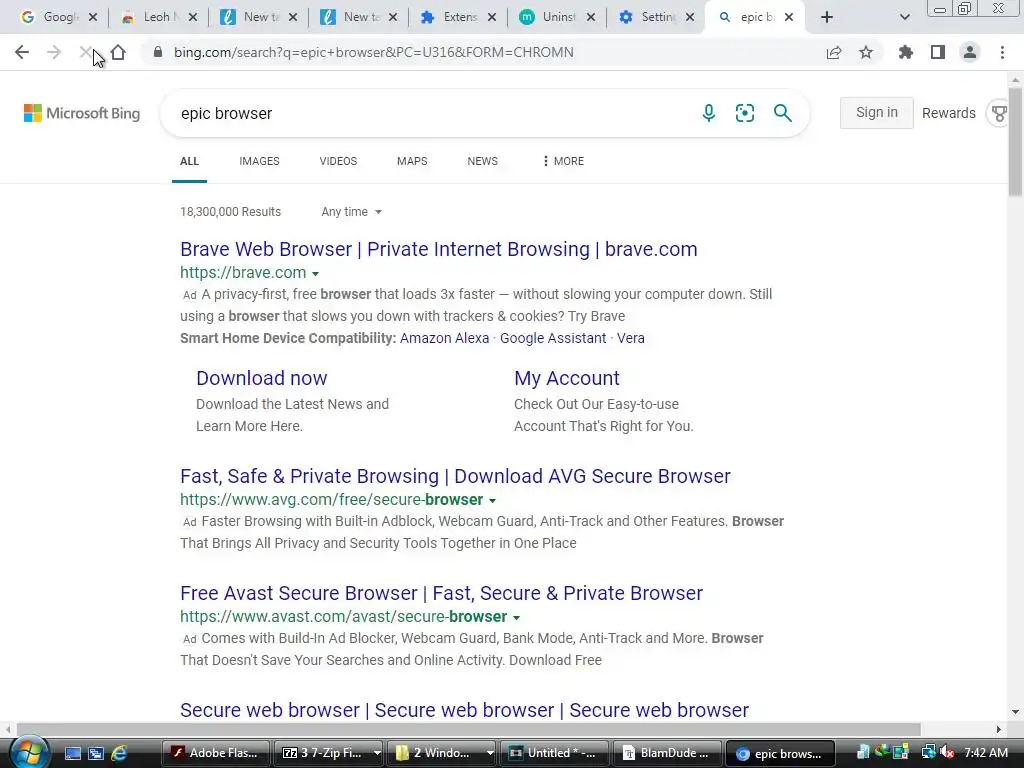Bookmark this page with the star icon
This screenshot has width=1024, height=768.
click(x=866, y=52)
